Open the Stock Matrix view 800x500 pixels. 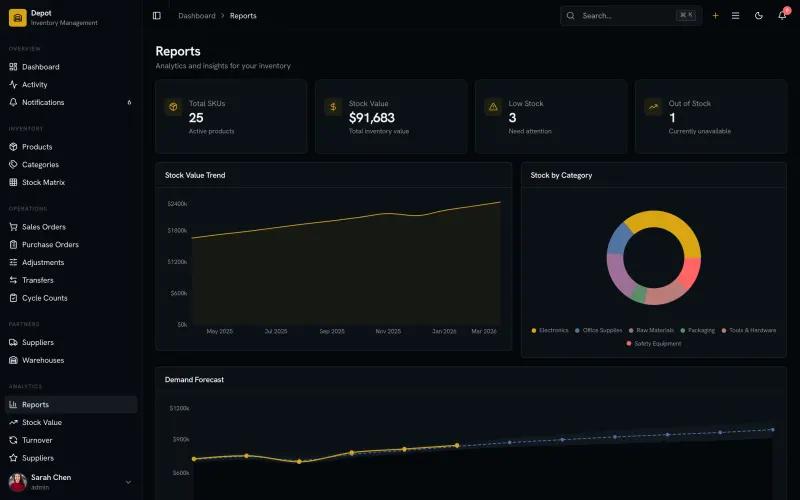pyautogui.click(x=70, y=183)
